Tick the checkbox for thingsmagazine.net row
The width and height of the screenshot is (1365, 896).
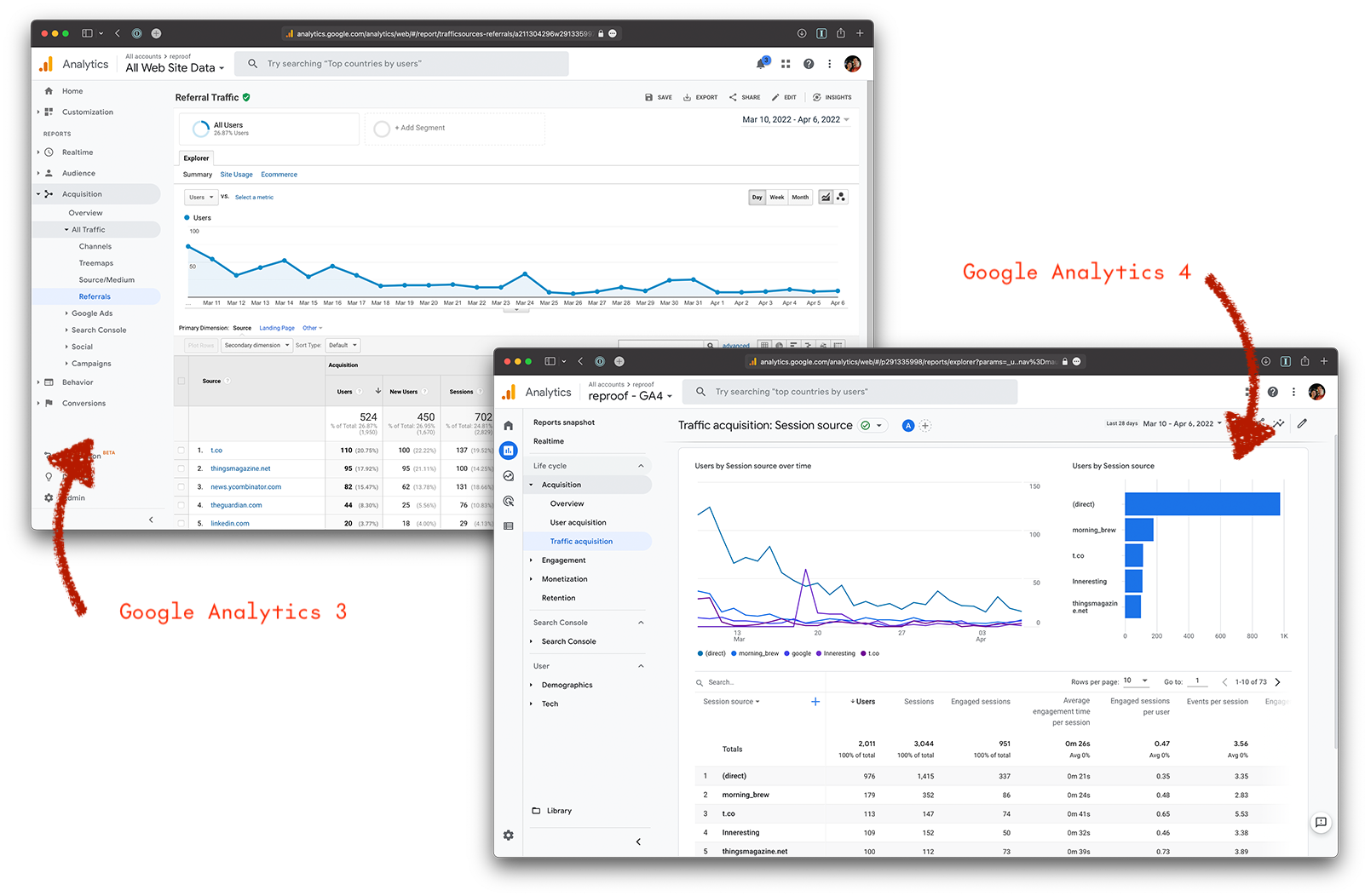[181, 468]
